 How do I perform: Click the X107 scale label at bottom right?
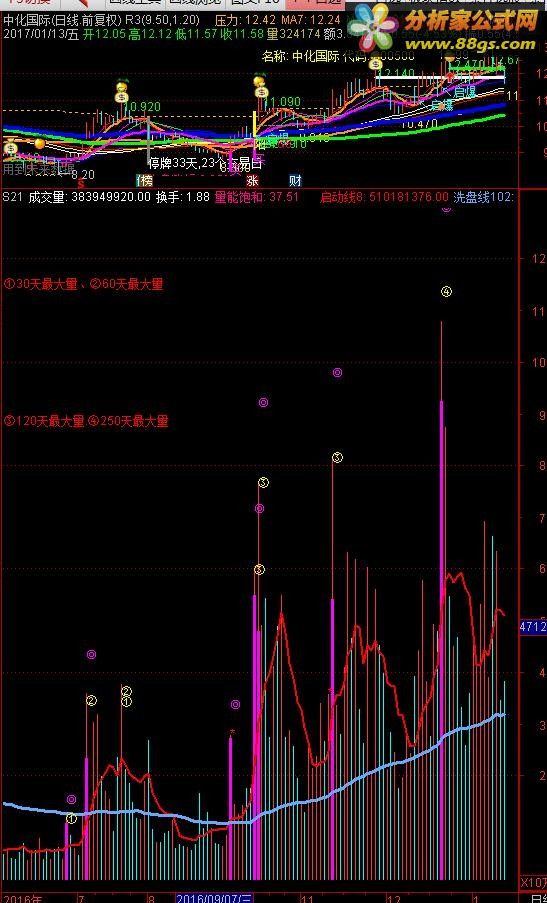click(533, 883)
